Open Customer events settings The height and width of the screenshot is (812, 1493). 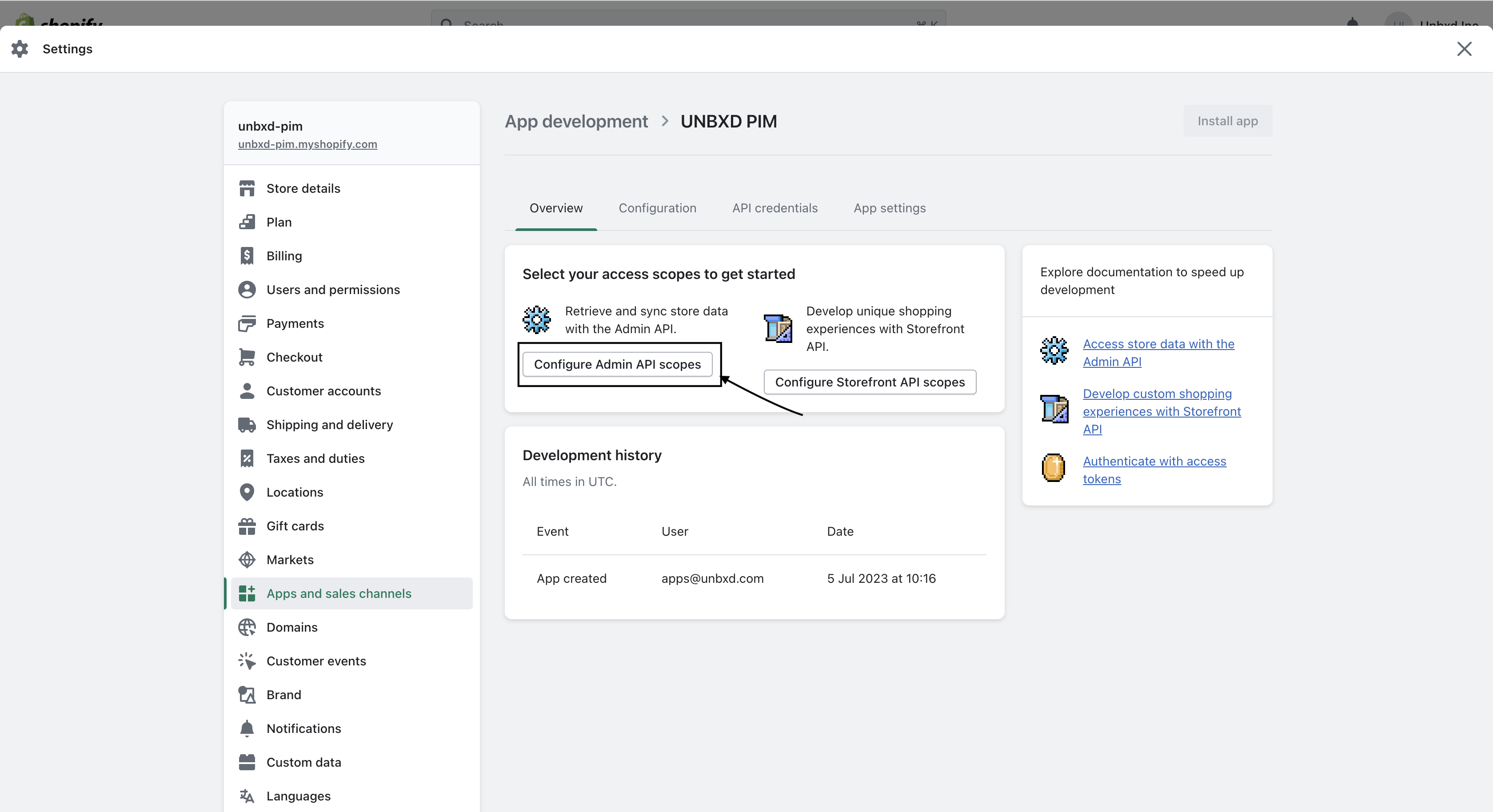(351, 661)
